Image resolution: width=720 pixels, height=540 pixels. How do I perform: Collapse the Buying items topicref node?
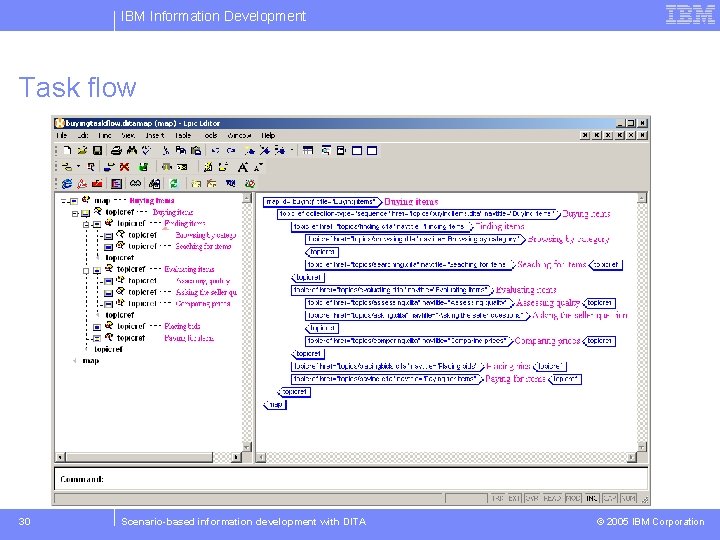75,213
